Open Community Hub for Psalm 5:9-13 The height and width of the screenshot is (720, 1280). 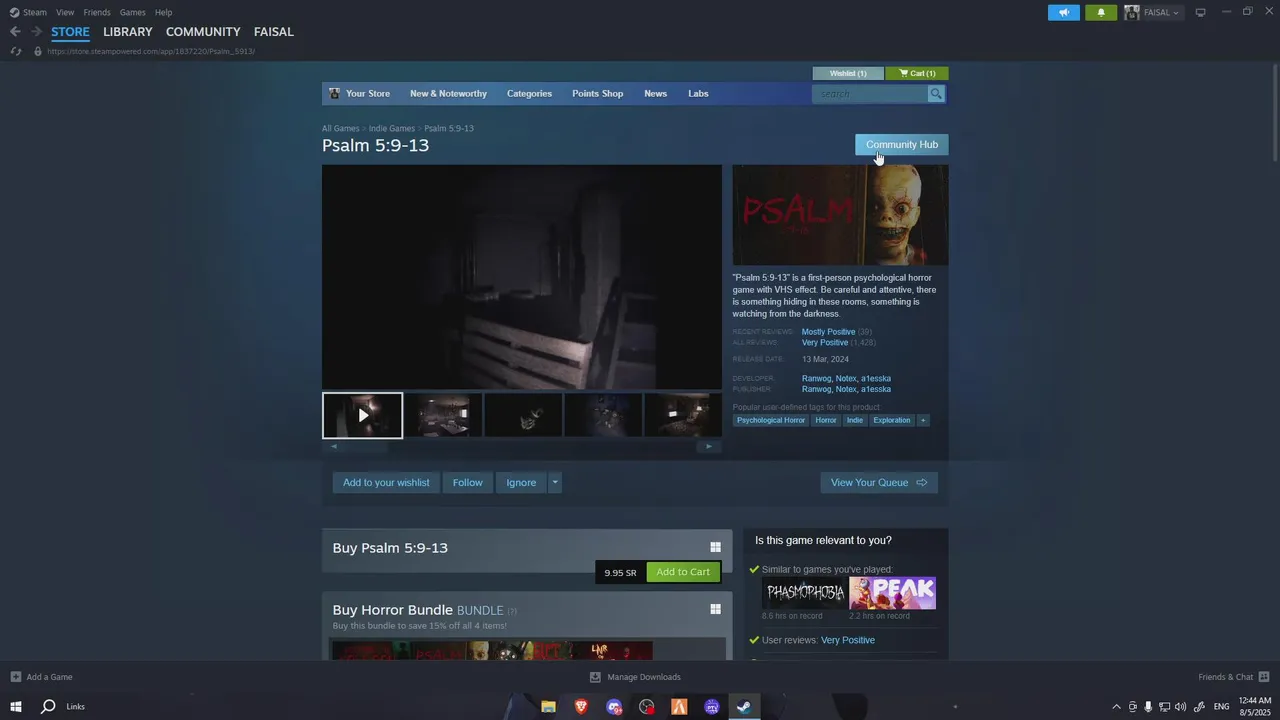pos(901,145)
